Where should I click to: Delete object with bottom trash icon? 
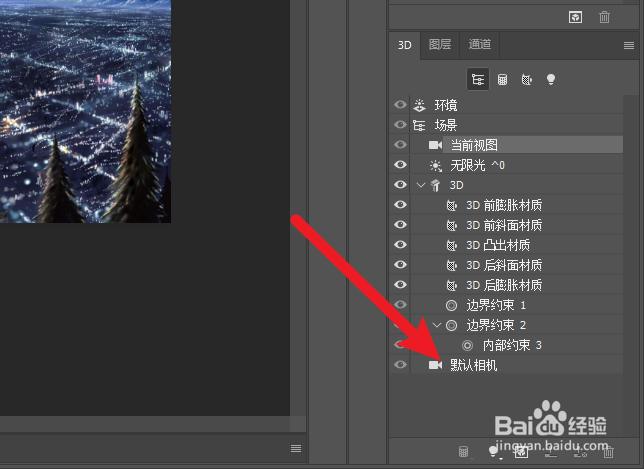click(608, 452)
